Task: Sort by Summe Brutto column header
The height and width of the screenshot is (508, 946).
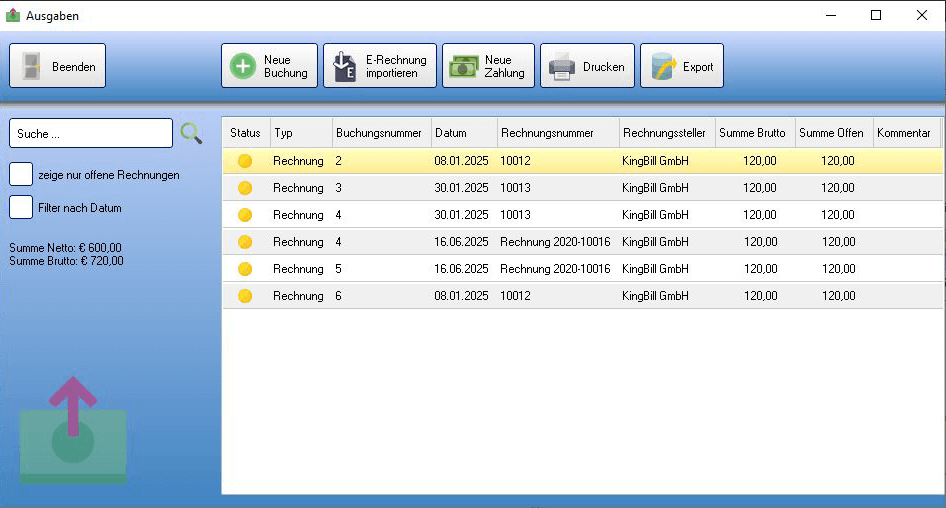Action: 755,133
